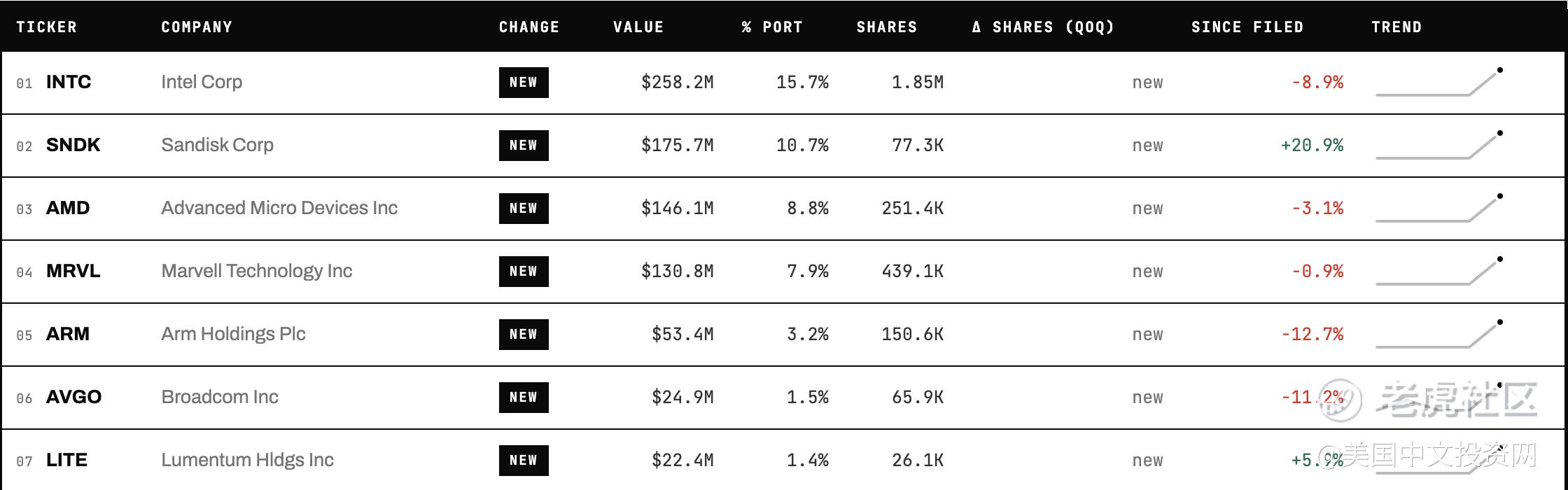This screenshot has height=490, width=1568.
Task: Sort table by SHARES column header
Action: pos(887,27)
